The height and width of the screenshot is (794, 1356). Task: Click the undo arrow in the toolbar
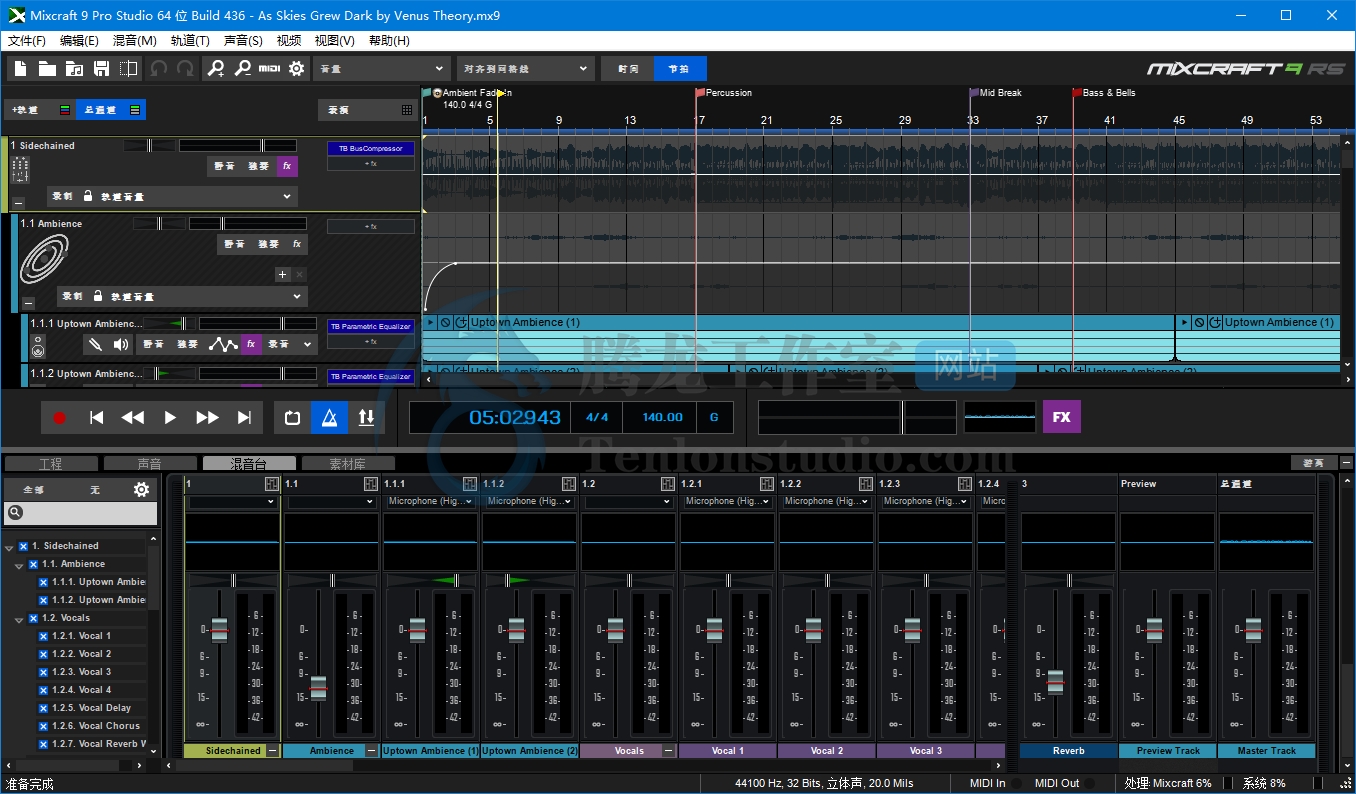click(158, 68)
